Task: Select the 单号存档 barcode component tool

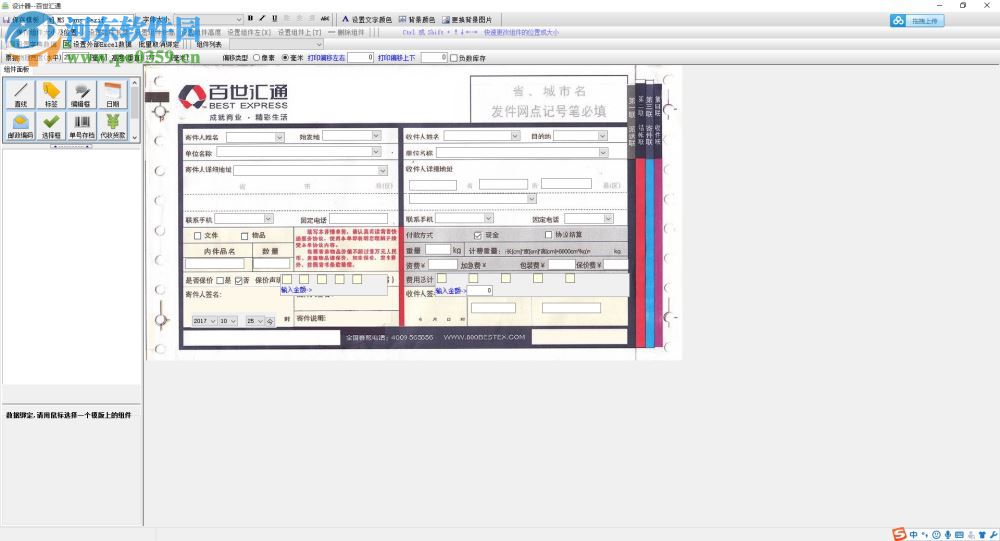Action: tap(82, 126)
